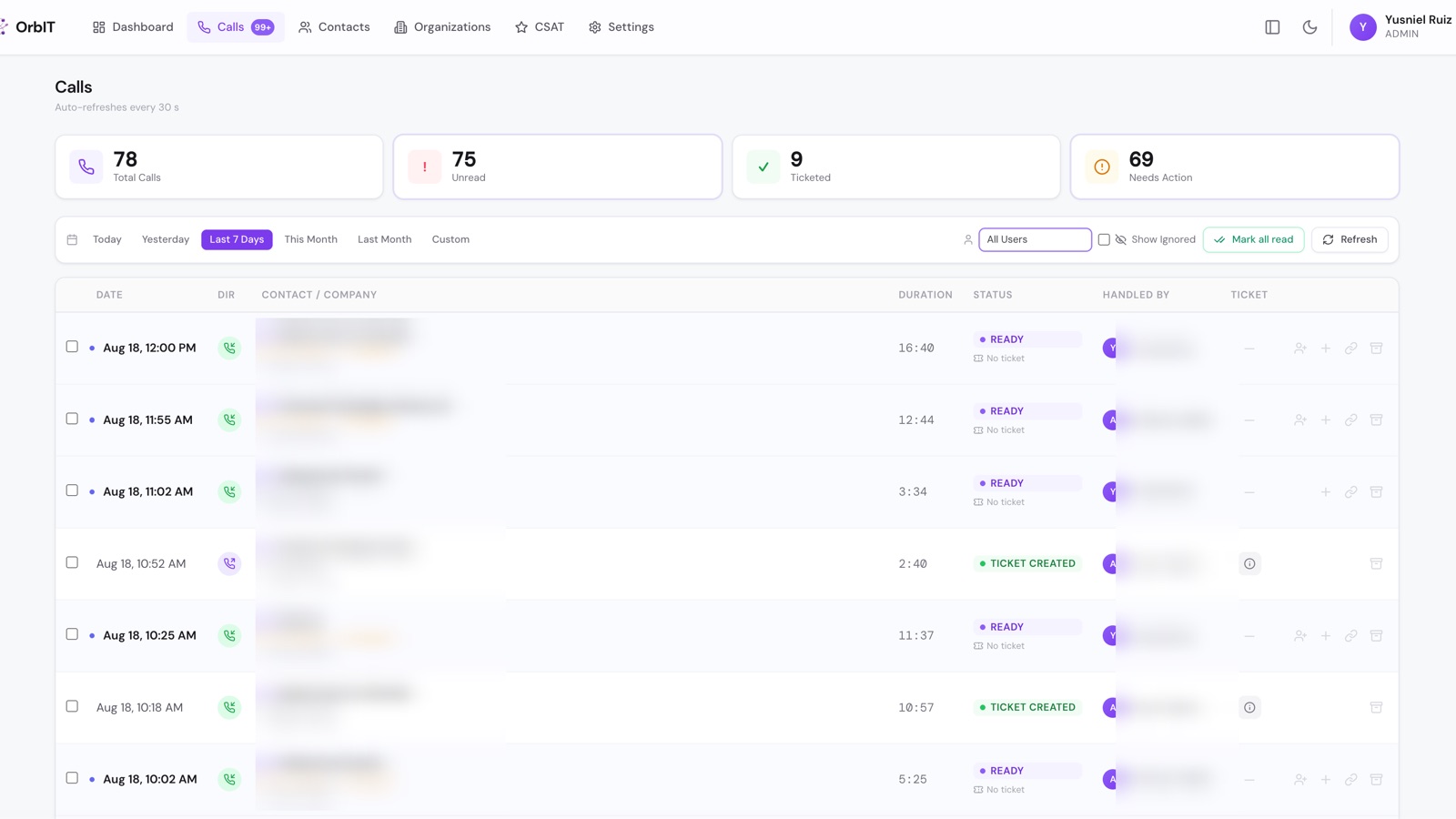Toggle the sidebar panel layout icon
Viewport: 1456px width, 819px height.
pos(1272,27)
